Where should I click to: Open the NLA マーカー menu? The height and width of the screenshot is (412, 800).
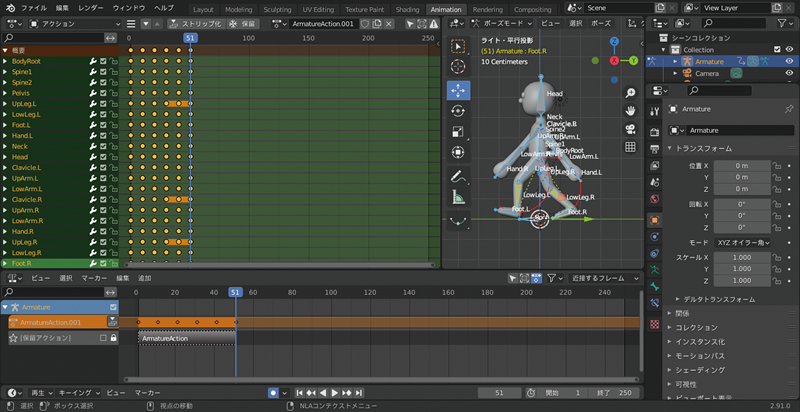94,278
